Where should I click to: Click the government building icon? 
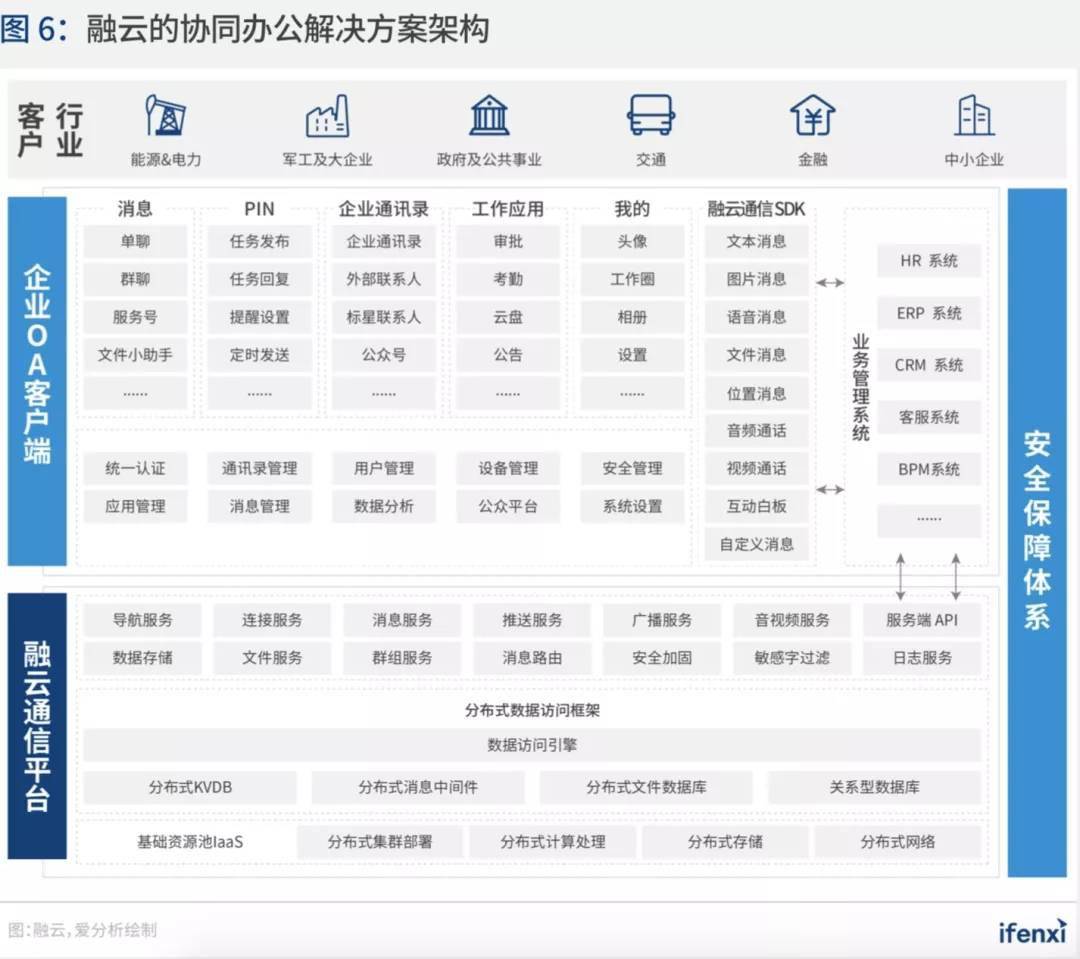pyautogui.click(x=489, y=115)
